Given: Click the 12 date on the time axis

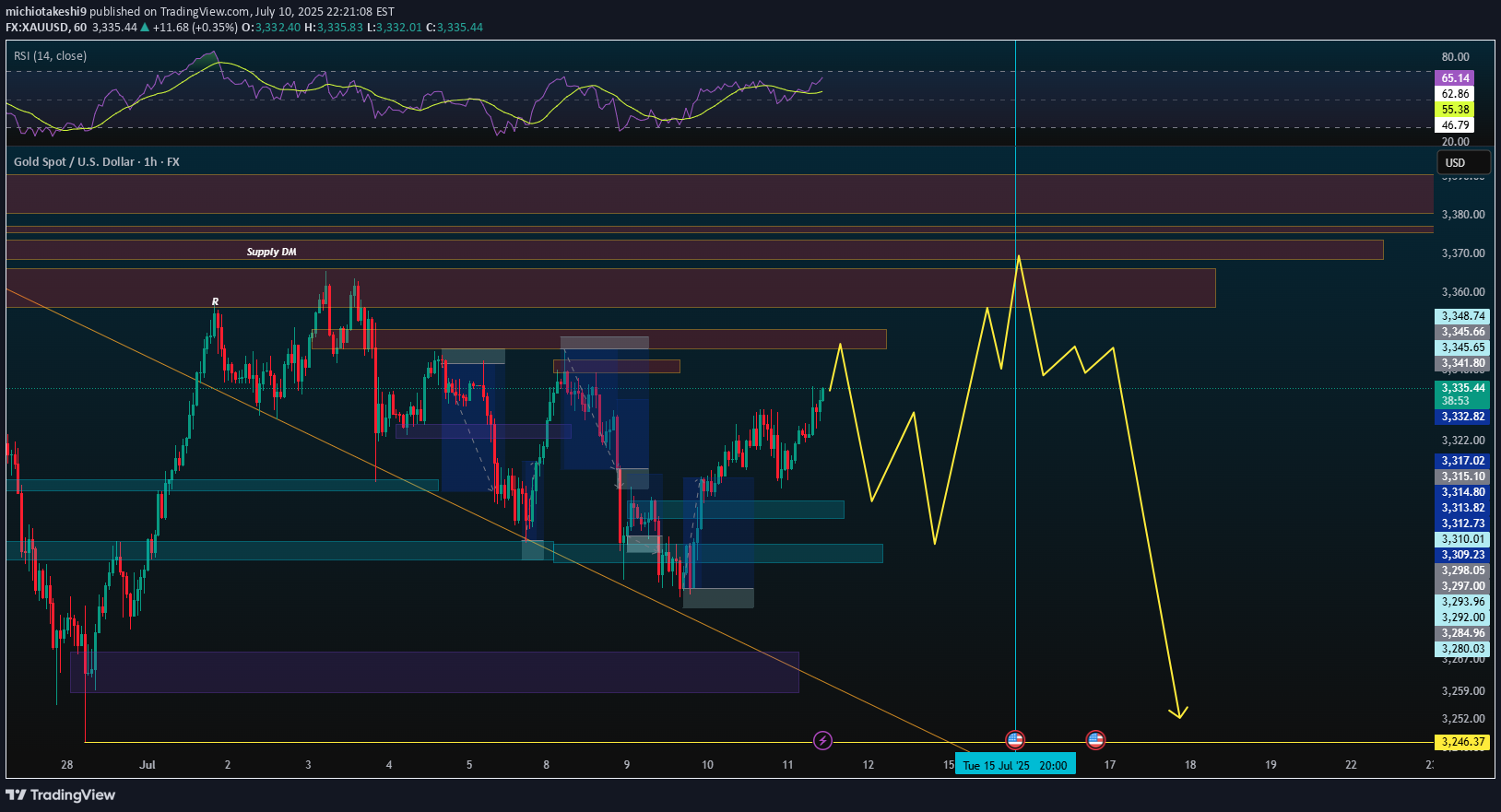Looking at the screenshot, I should [868, 765].
